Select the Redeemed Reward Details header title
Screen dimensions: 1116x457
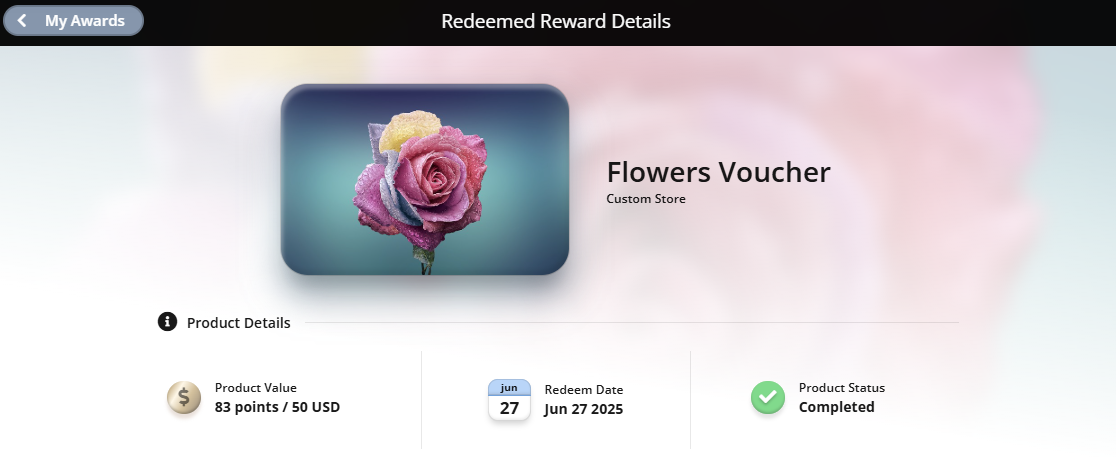[x=556, y=21]
